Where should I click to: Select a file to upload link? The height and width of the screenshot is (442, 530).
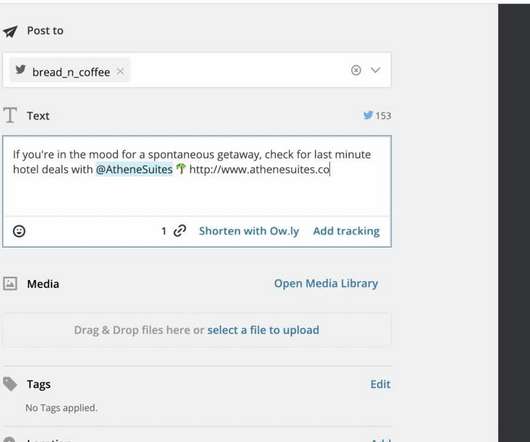point(263,330)
